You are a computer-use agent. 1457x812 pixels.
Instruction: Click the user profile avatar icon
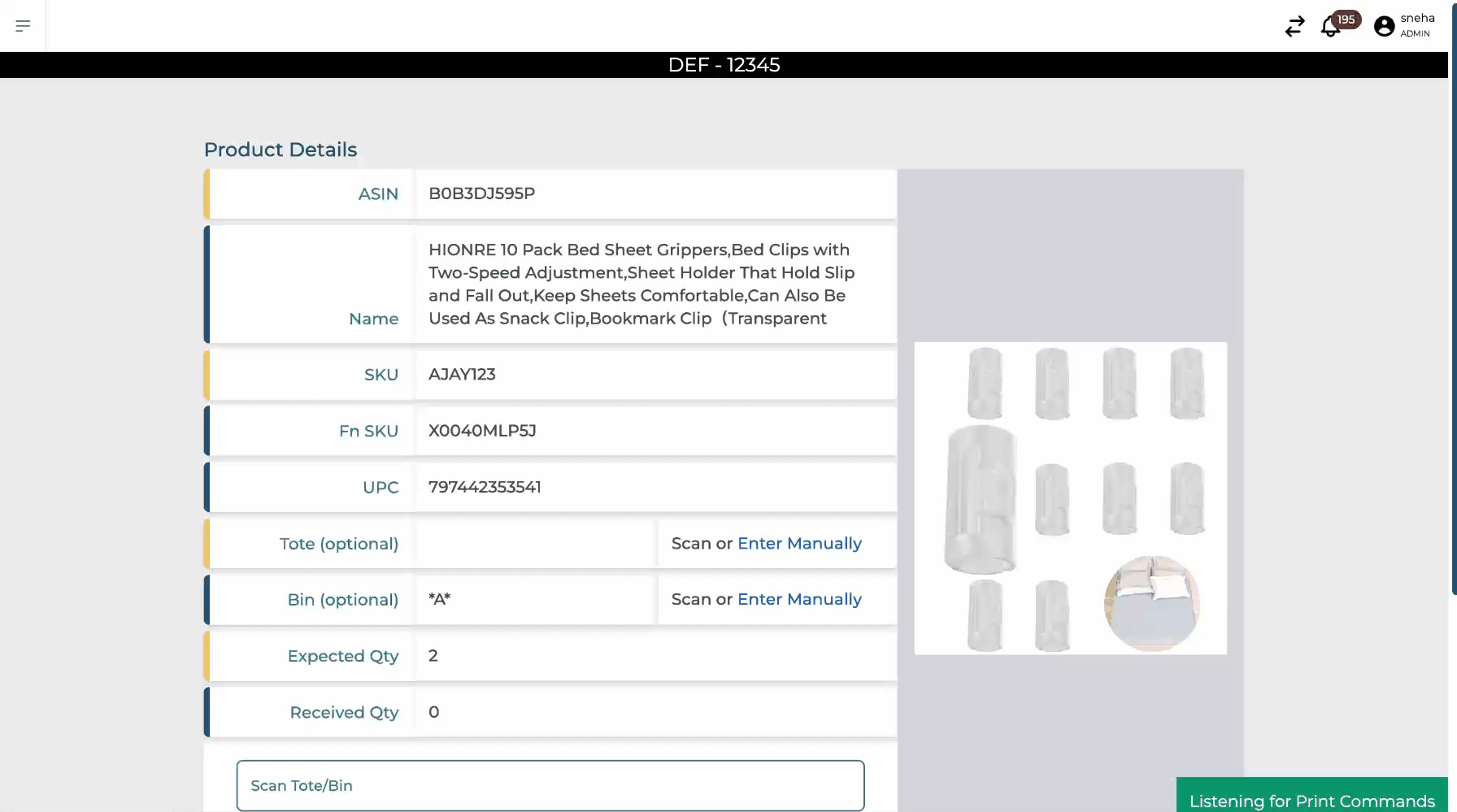point(1384,26)
